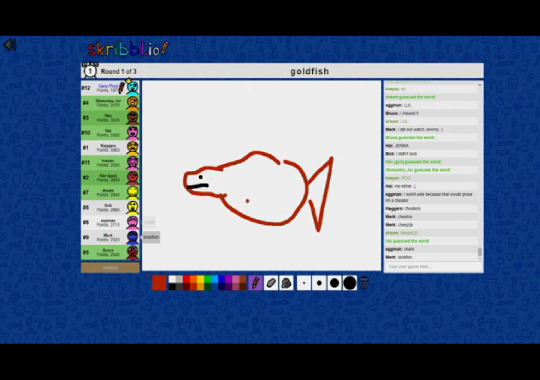
Task: Click the pencil drawer icon beside player #12
Action: [x=122, y=88]
